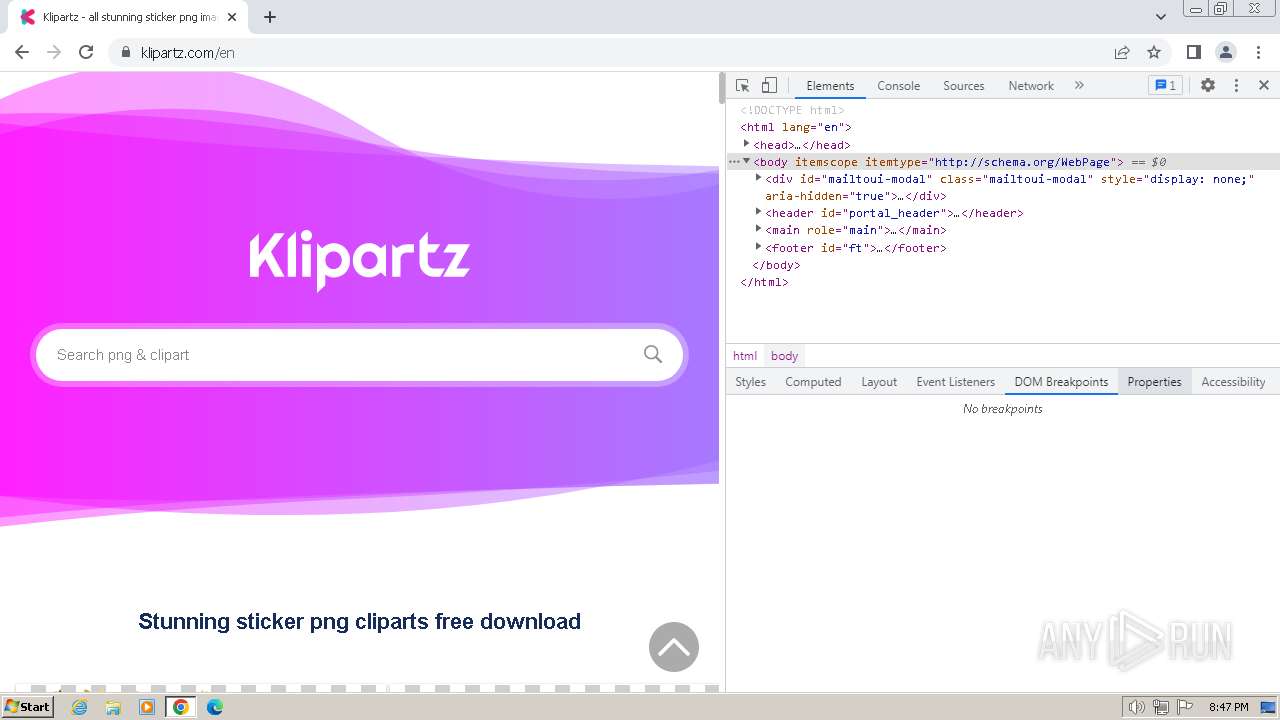The width and height of the screenshot is (1280, 720).
Task: Activate the DevTools inspect element picker
Action: click(x=742, y=86)
